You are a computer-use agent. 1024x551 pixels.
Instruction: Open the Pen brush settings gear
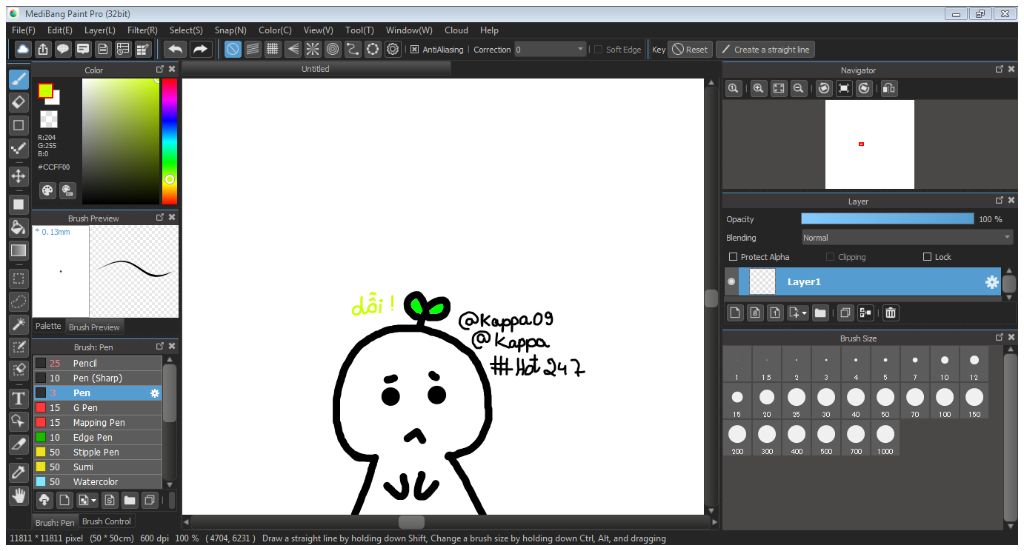tap(155, 393)
